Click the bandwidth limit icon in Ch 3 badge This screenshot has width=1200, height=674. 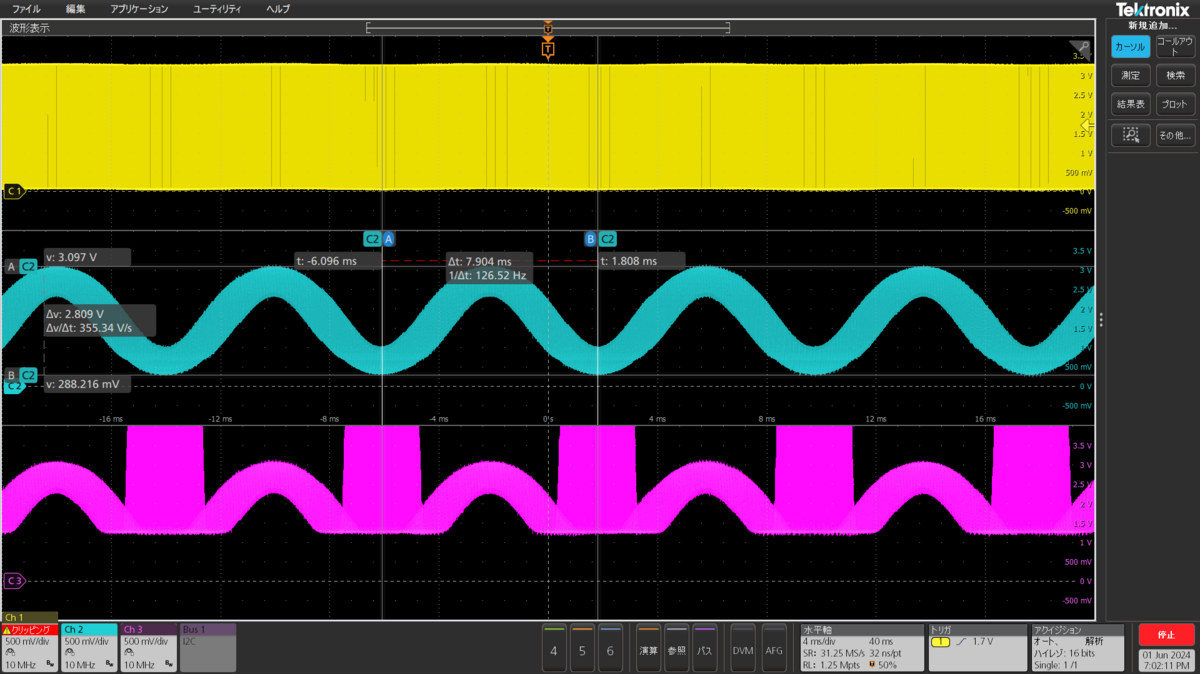pos(169,664)
